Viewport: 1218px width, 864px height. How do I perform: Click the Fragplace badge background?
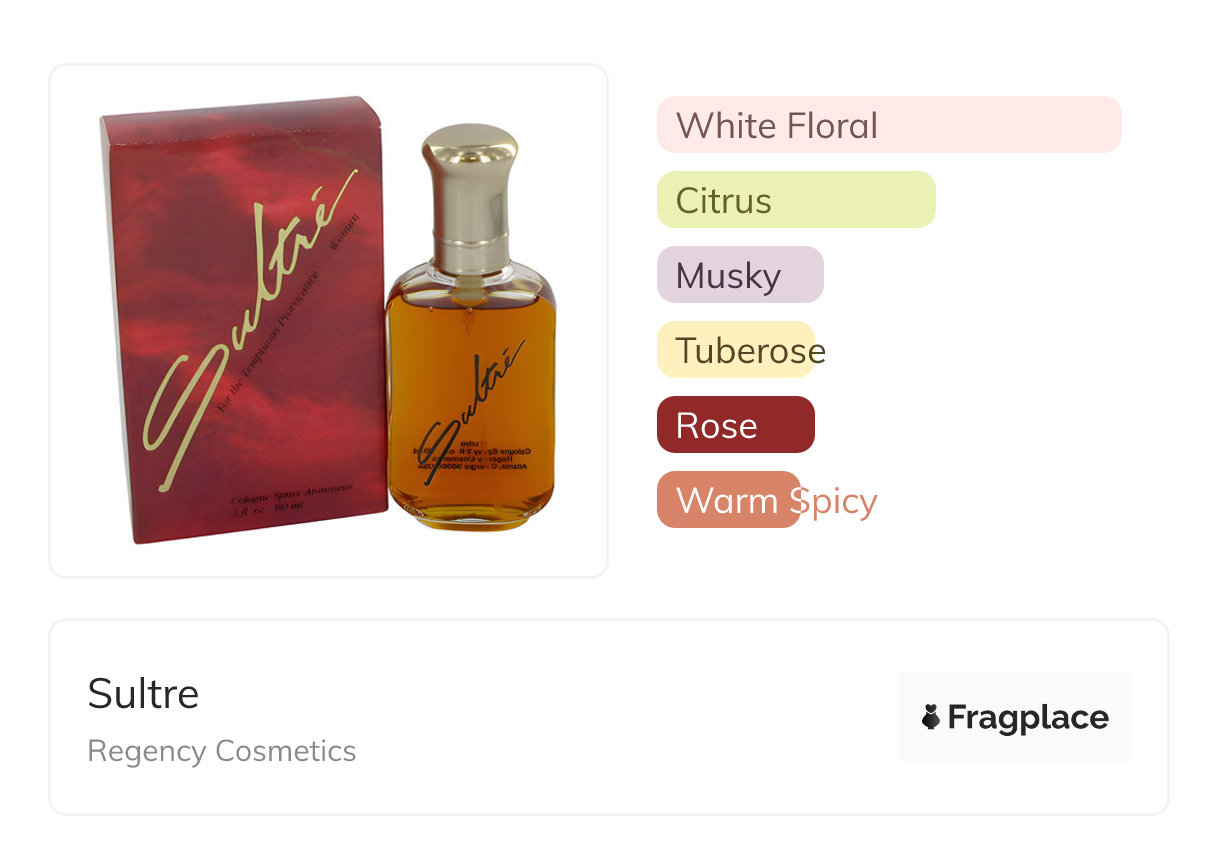(x=1015, y=716)
